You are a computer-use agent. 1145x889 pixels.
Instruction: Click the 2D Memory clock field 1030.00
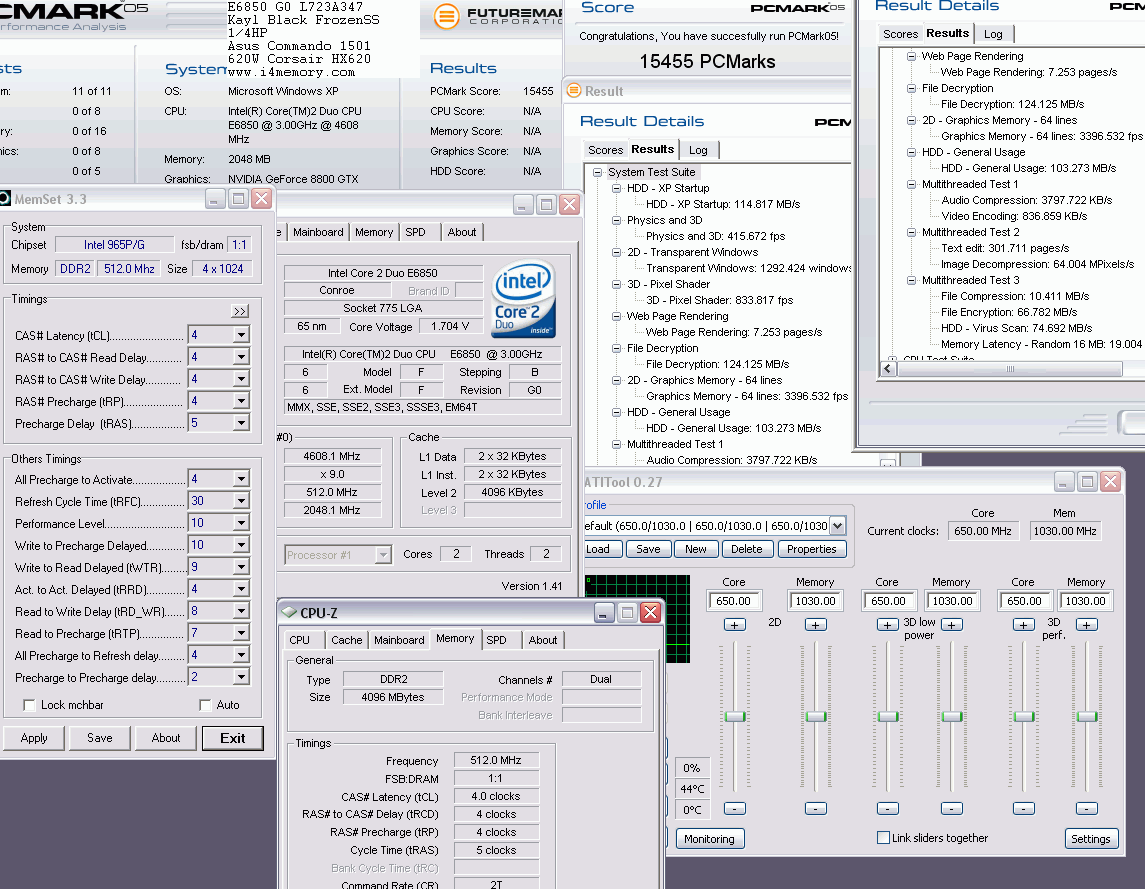tap(816, 601)
